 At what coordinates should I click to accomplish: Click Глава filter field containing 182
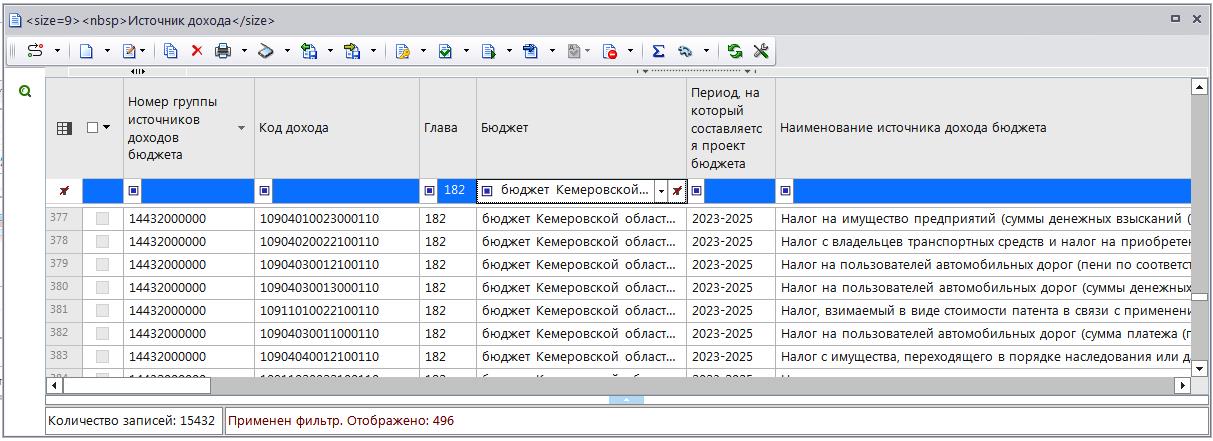pyautogui.click(x=456, y=190)
